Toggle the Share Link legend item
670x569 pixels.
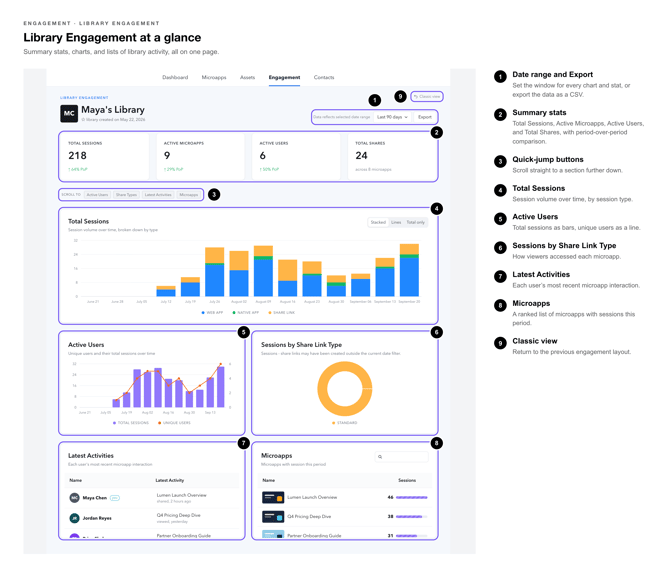tap(282, 313)
